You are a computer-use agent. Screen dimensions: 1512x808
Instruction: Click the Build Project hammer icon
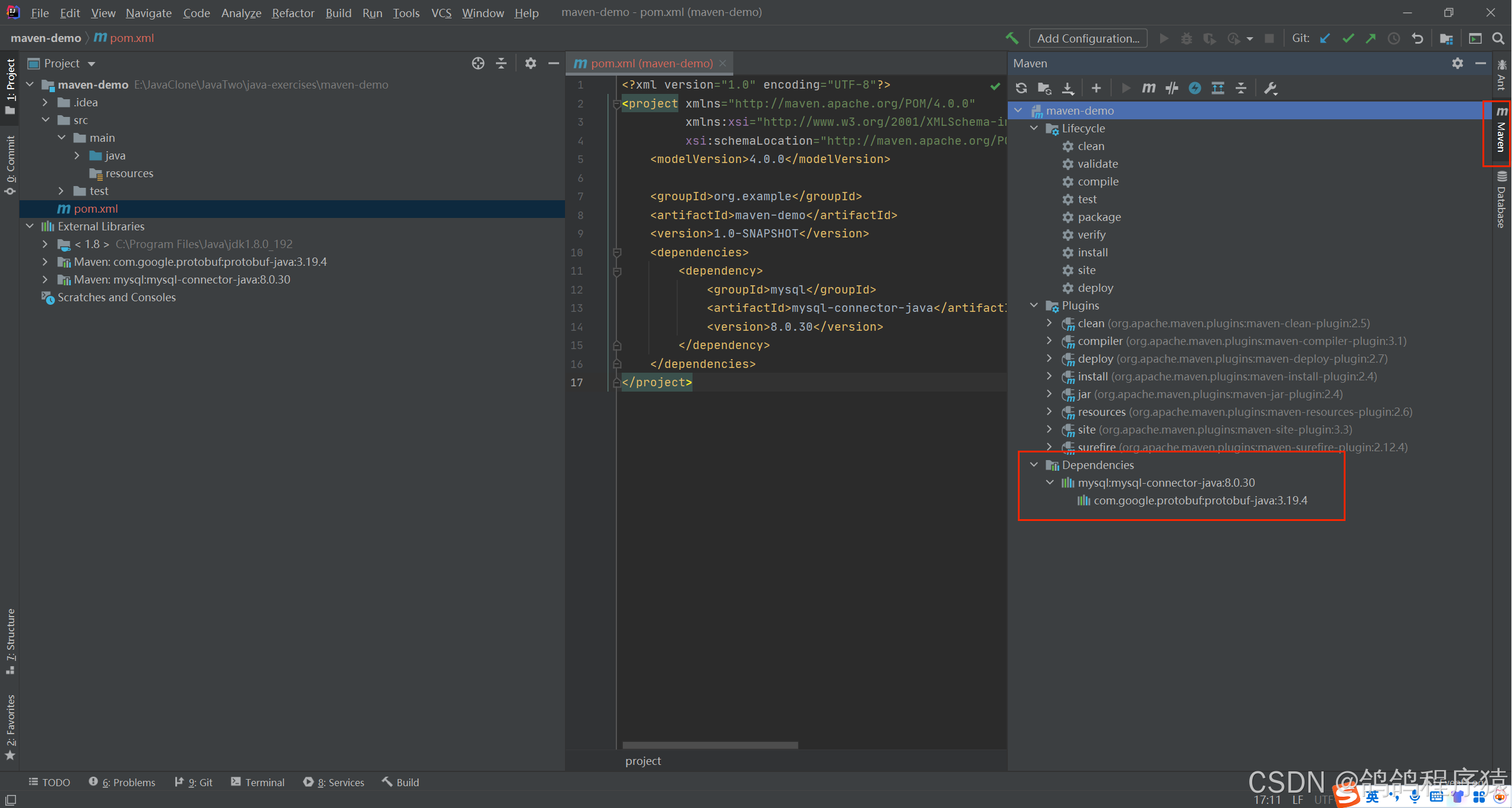coord(1012,38)
